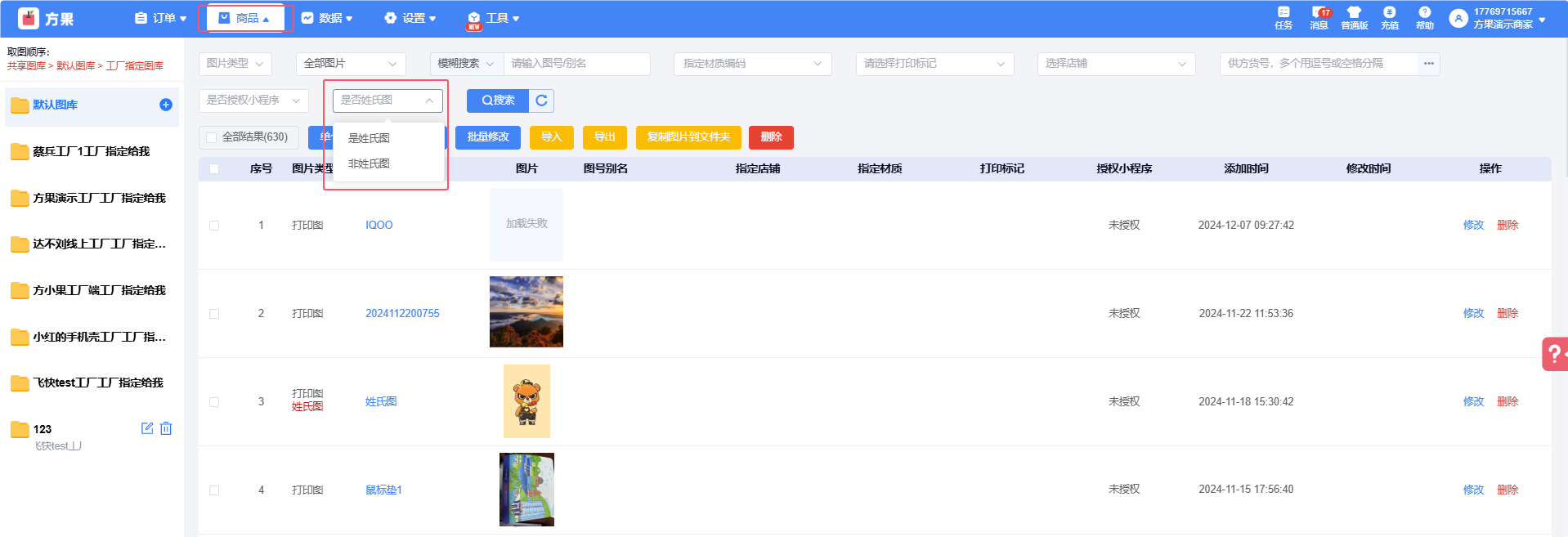This screenshot has height=537, width=1568.
Task: Click the 方果 logo icon
Action: [x=29, y=18]
